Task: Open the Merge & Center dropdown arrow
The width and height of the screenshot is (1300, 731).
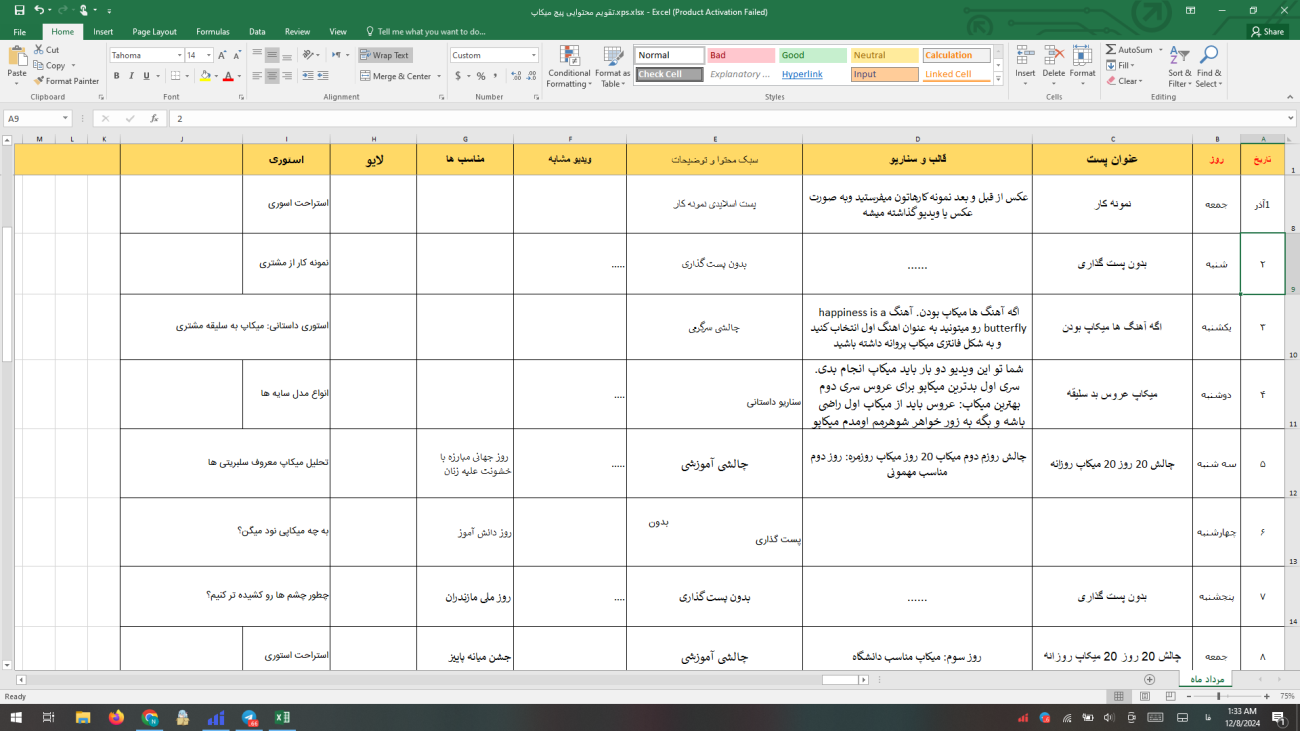Action: coord(437,76)
